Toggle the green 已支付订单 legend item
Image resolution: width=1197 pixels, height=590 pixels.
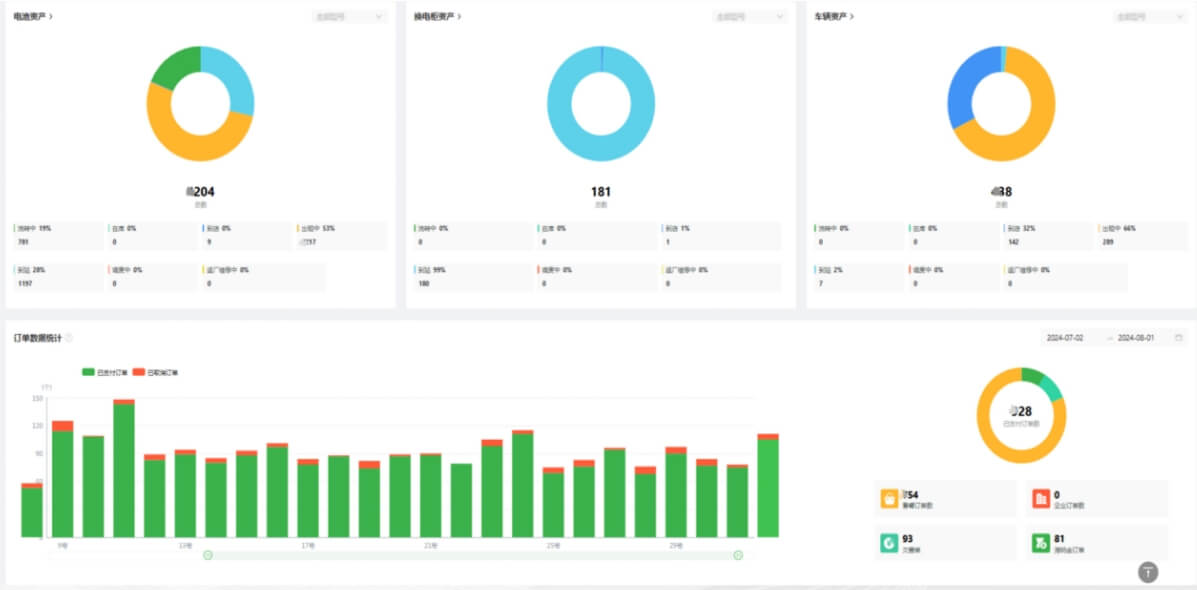pyautogui.click(x=102, y=372)
